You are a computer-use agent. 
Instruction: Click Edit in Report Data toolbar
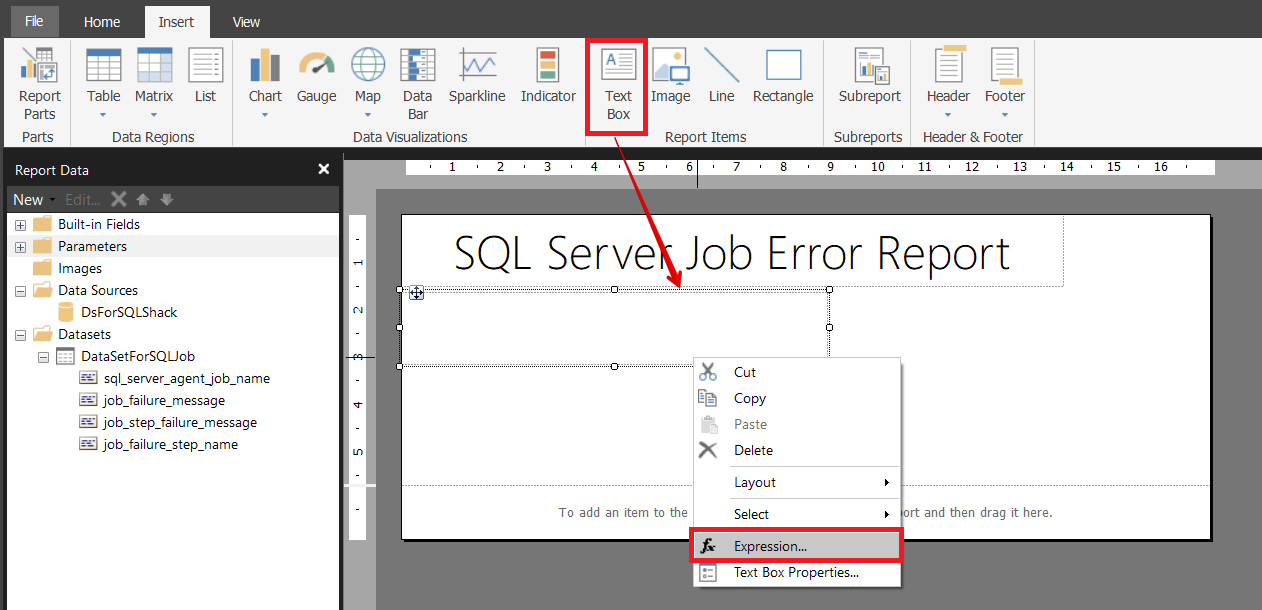coord(83,199)
